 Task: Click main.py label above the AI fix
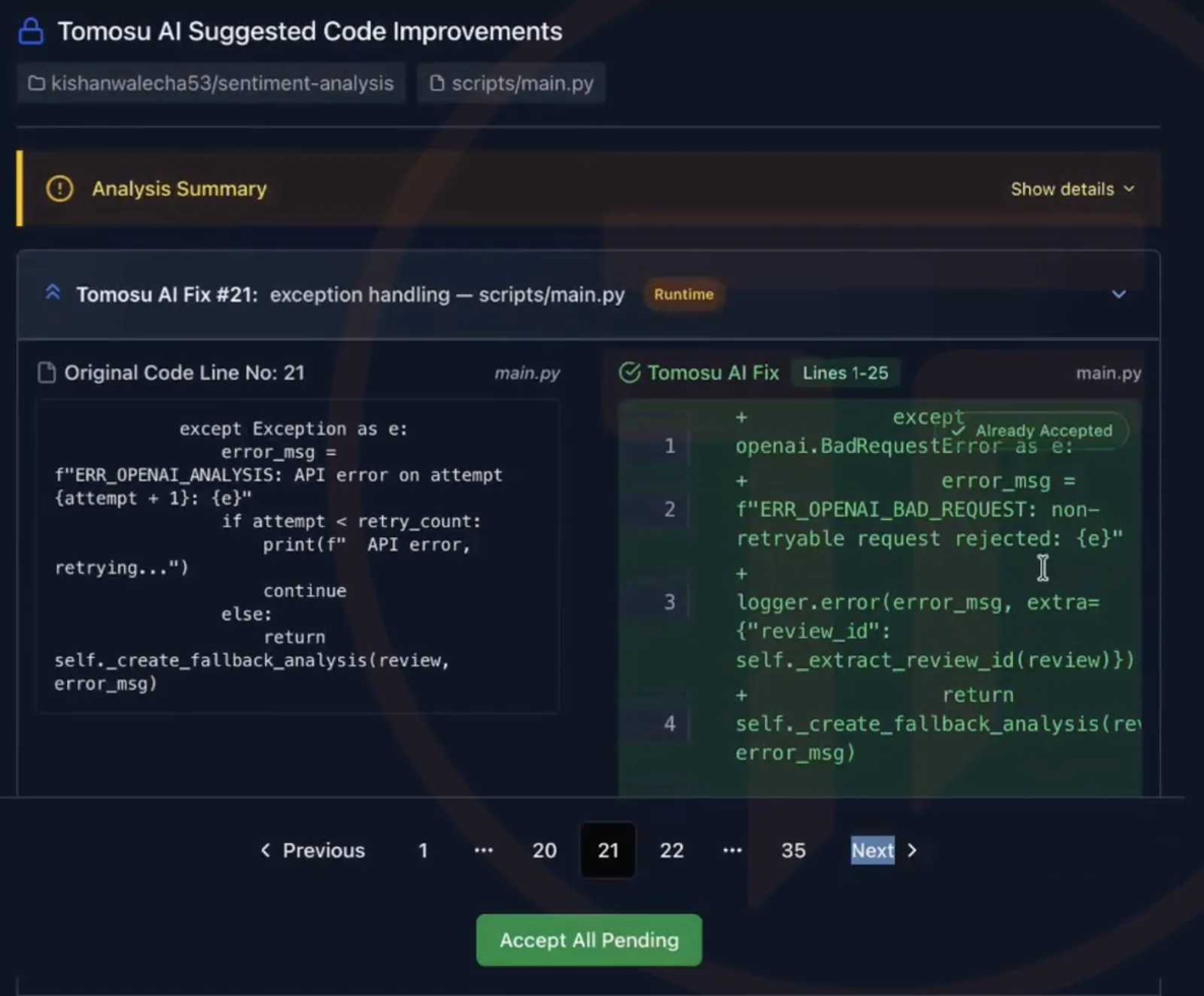(1108, 373)
